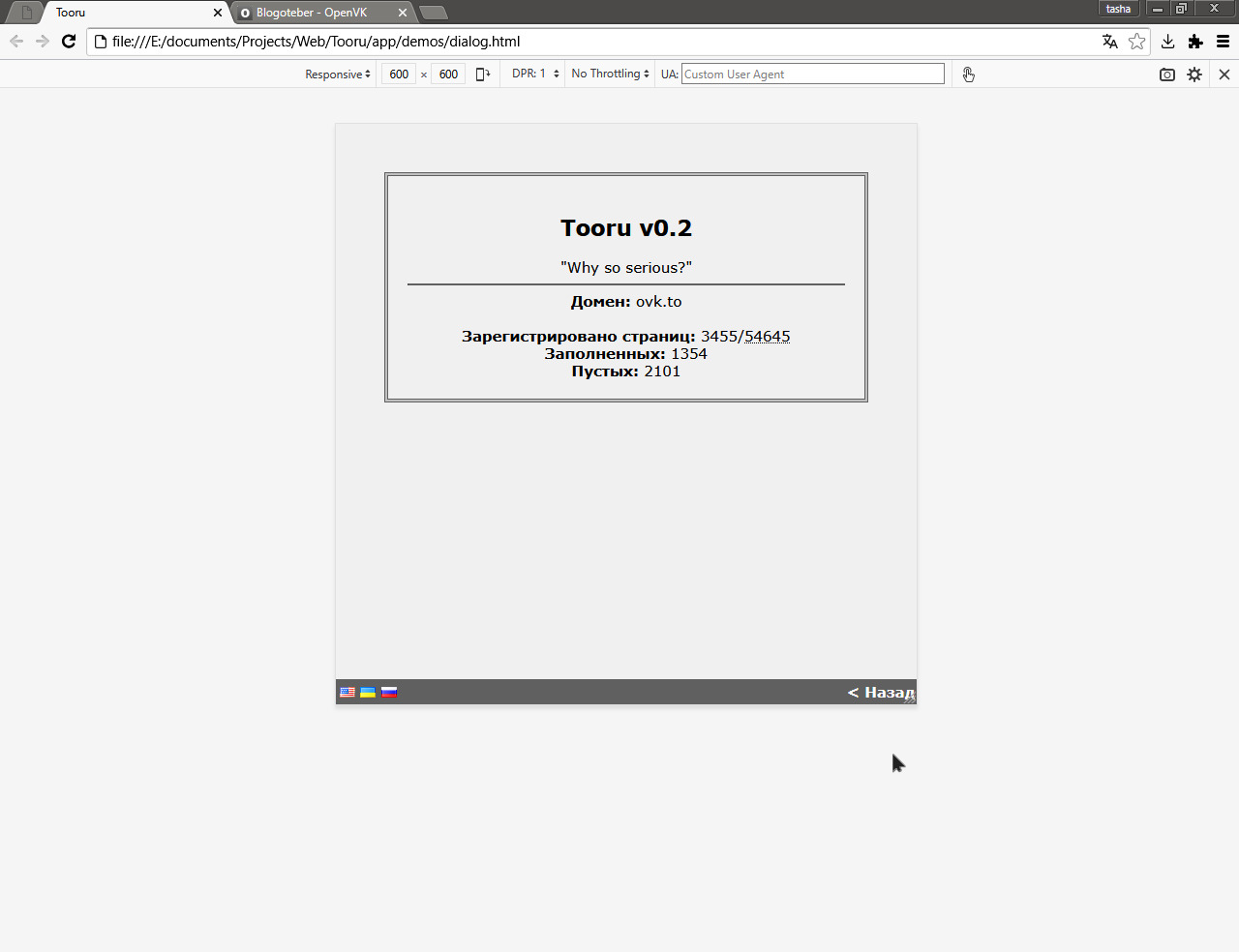Close the Tooru tab
Screen dimensions: 1239x952
point(218,13)
